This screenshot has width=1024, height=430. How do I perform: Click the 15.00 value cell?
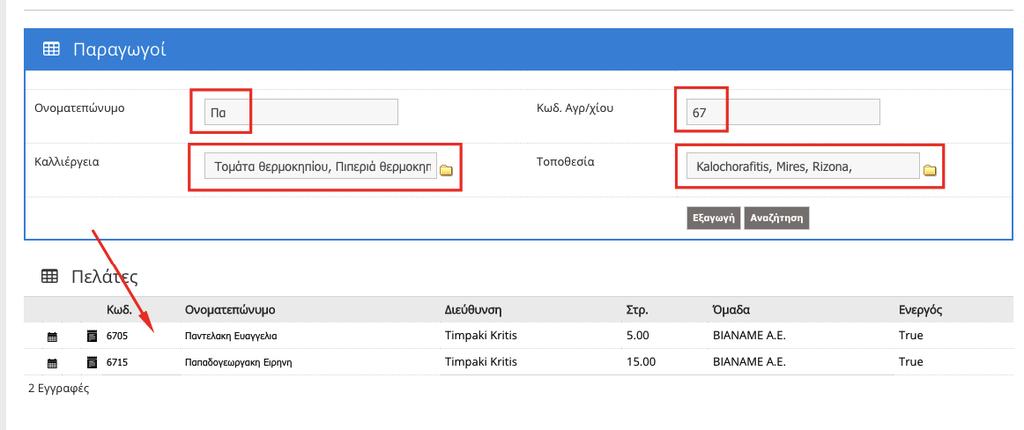tap(641, 361)
